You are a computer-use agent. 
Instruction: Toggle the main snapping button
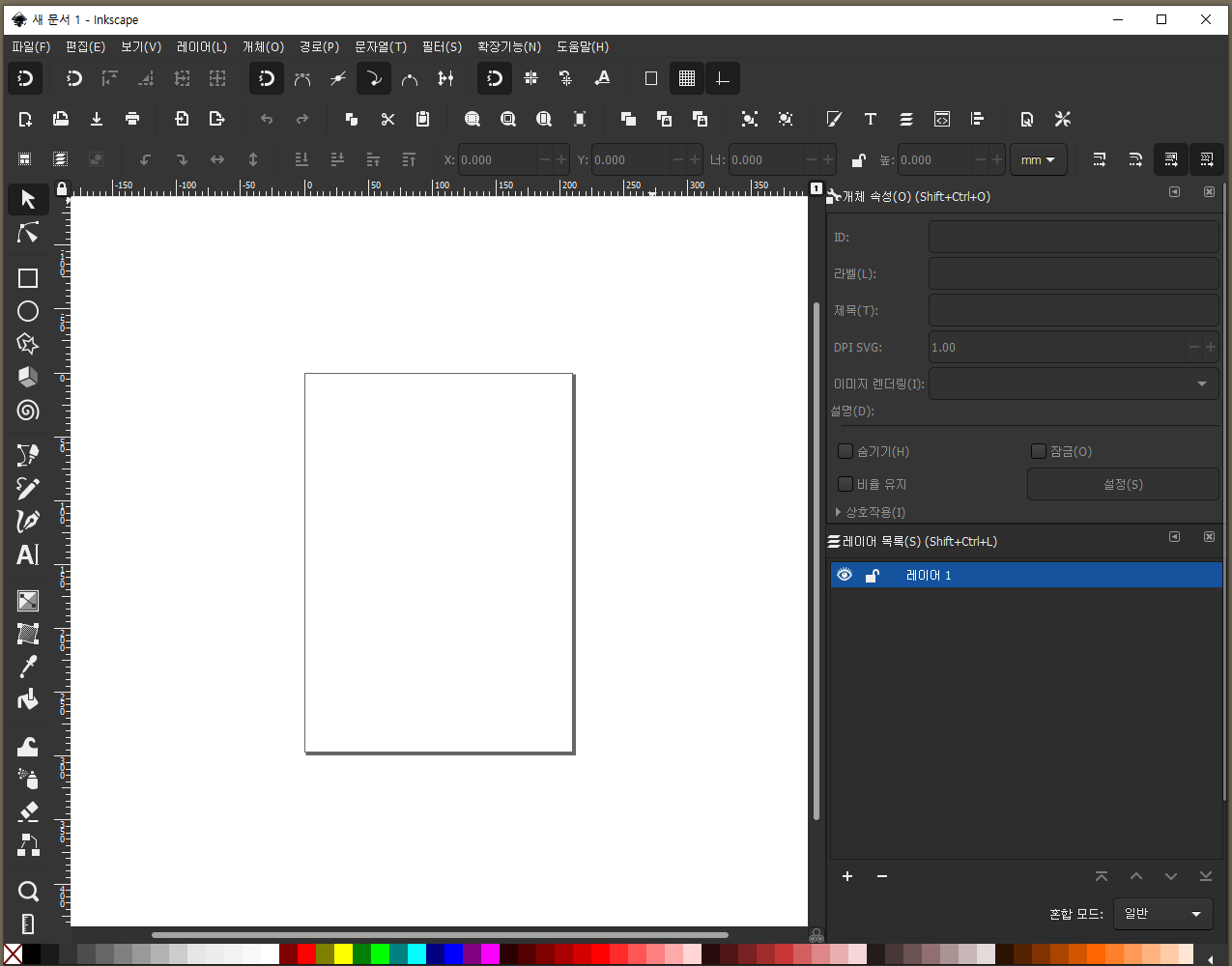(25, 78)
